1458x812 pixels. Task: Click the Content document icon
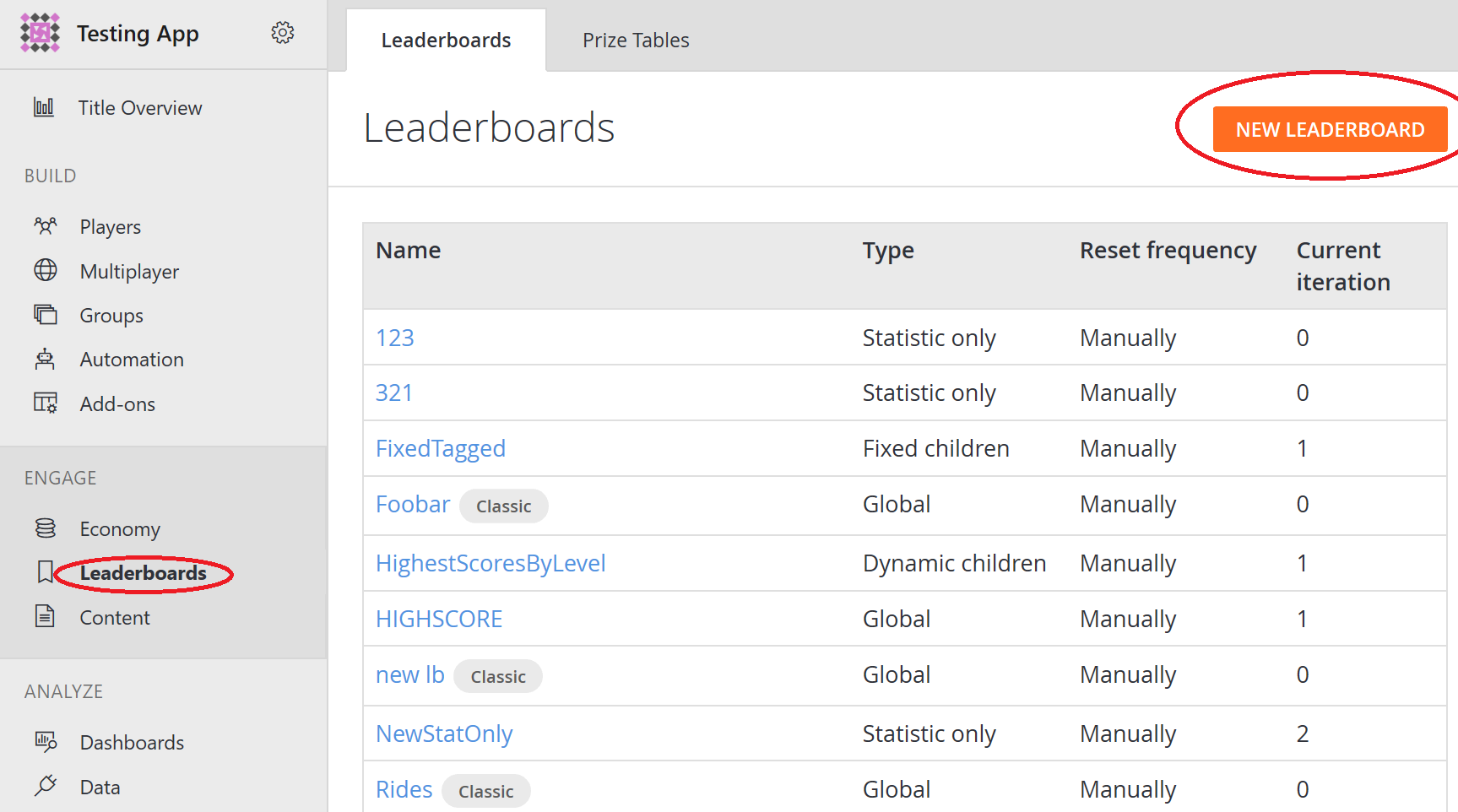click(46, 616)
